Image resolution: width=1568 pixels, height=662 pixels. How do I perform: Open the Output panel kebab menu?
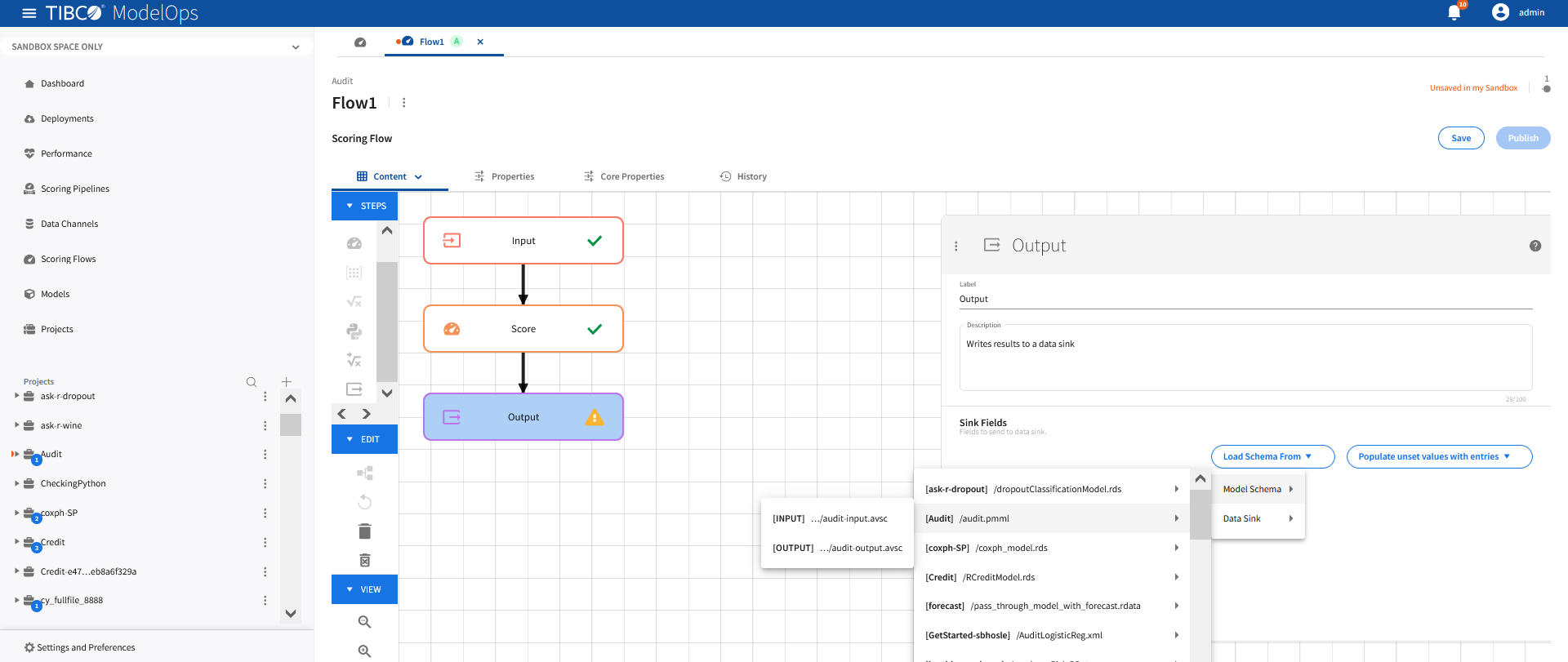956,246
